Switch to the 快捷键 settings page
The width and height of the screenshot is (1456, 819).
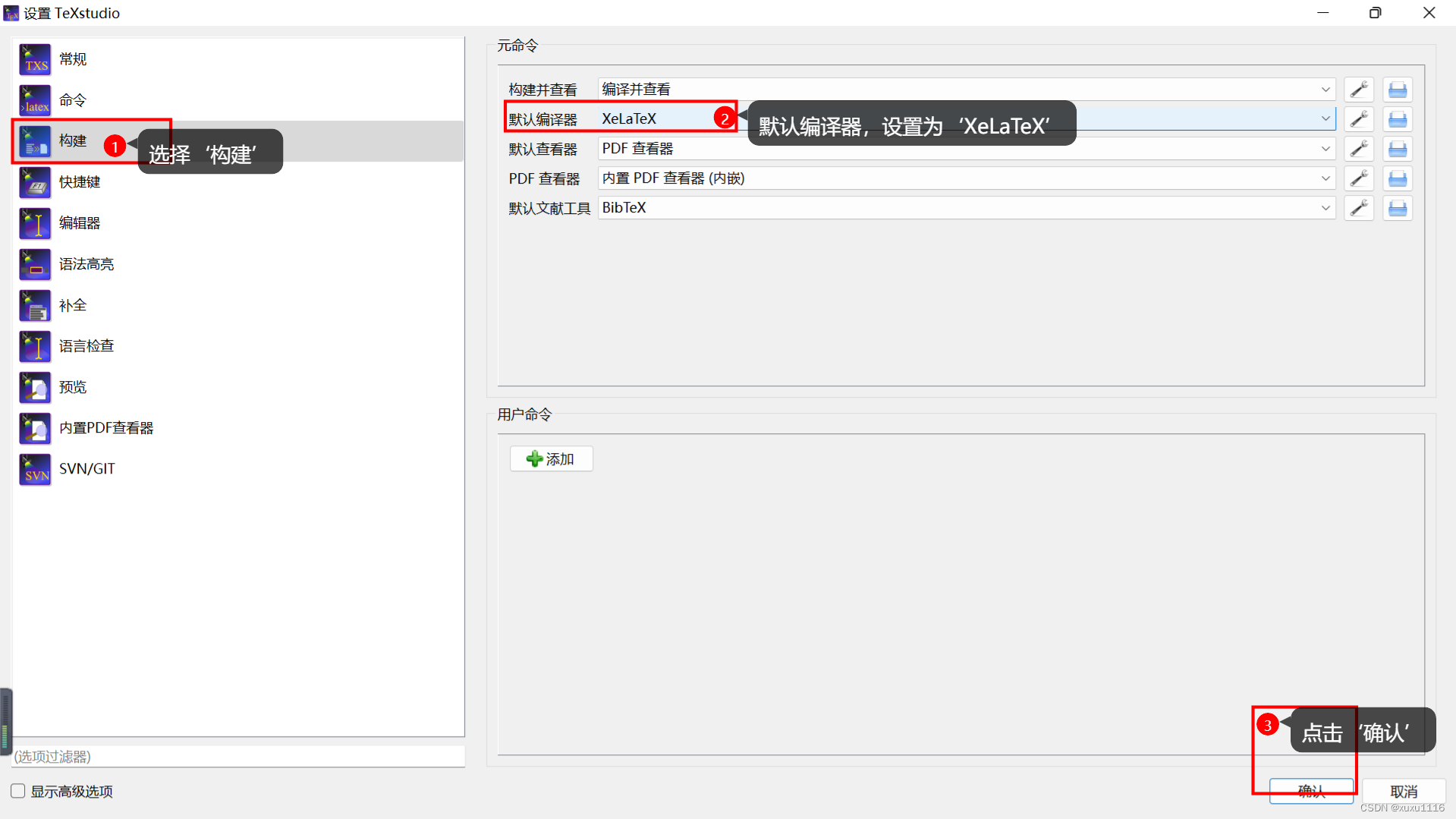tap(238, 182)
